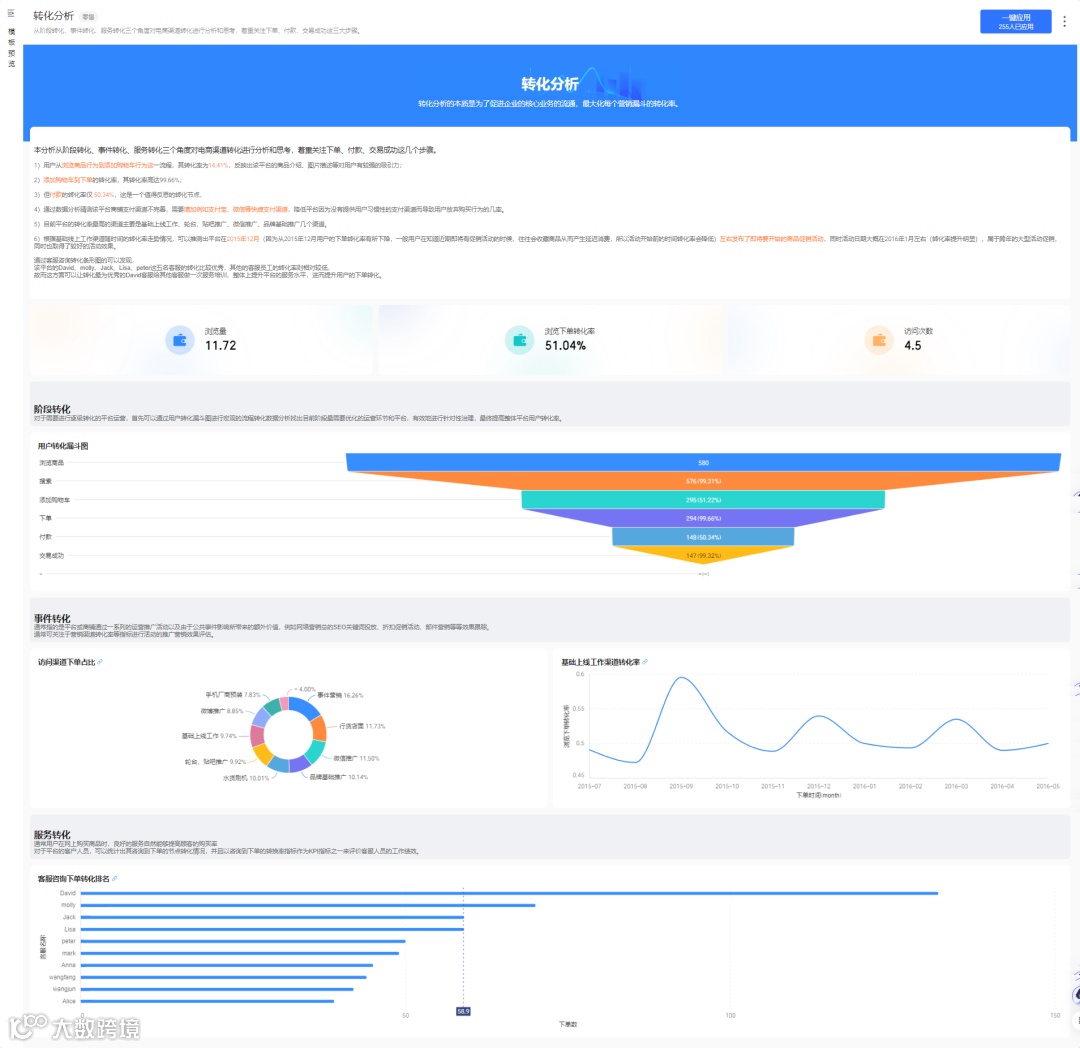Click the 2016-03 x-axis label
Screen dimensions: 1080x1048
coord(956,786)
